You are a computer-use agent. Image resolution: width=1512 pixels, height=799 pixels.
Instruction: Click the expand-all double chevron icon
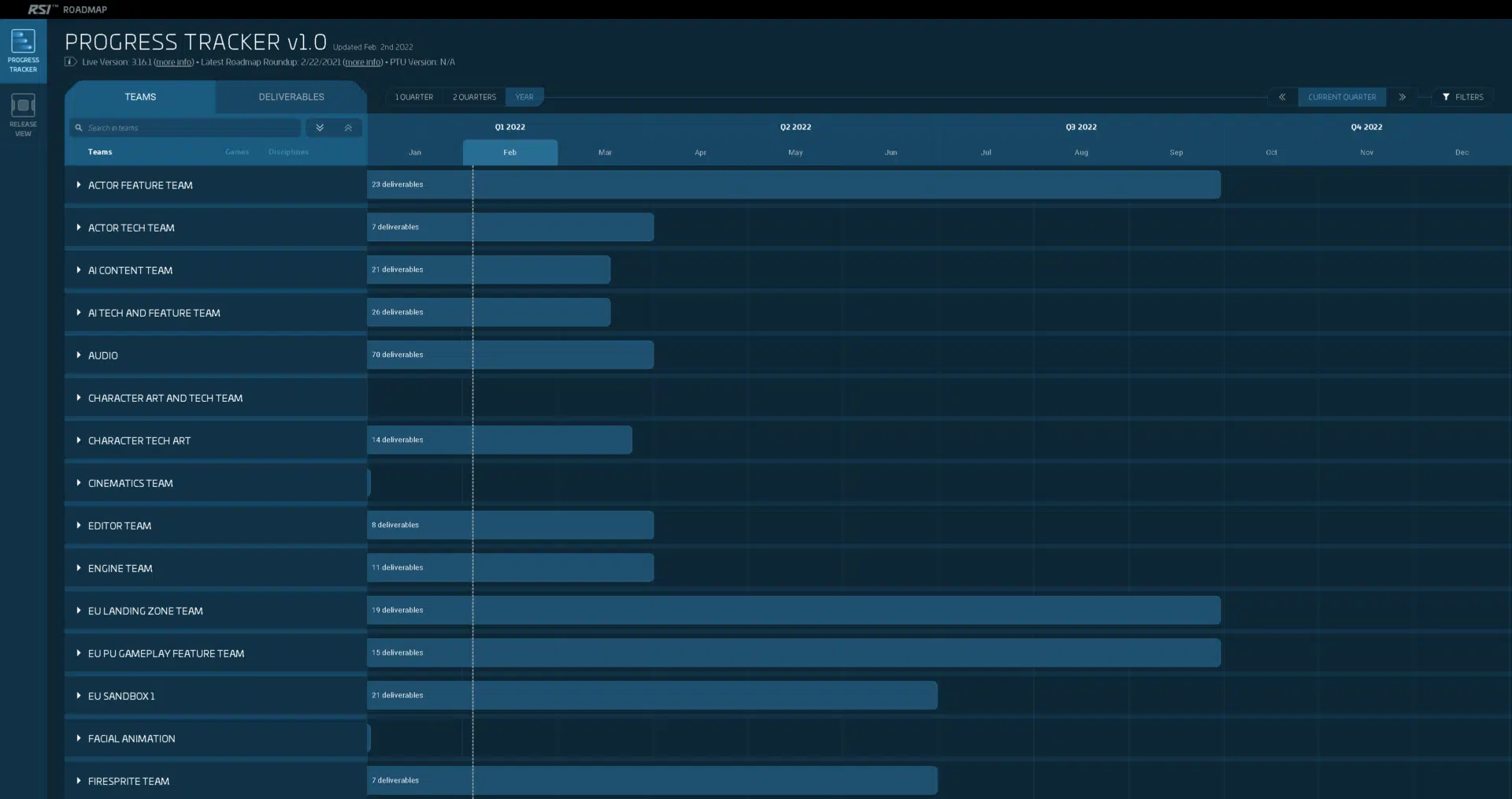pos(319,127)
